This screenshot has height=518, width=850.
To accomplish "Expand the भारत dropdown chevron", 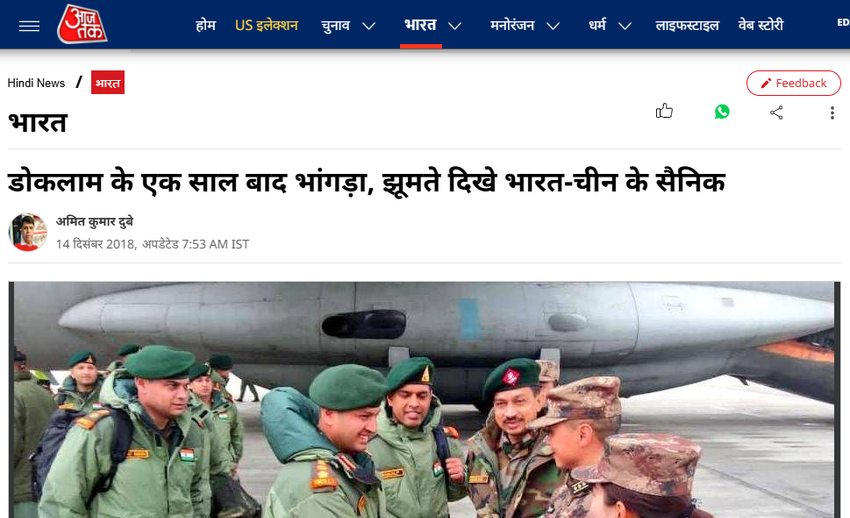I will (x=455, y=26).
